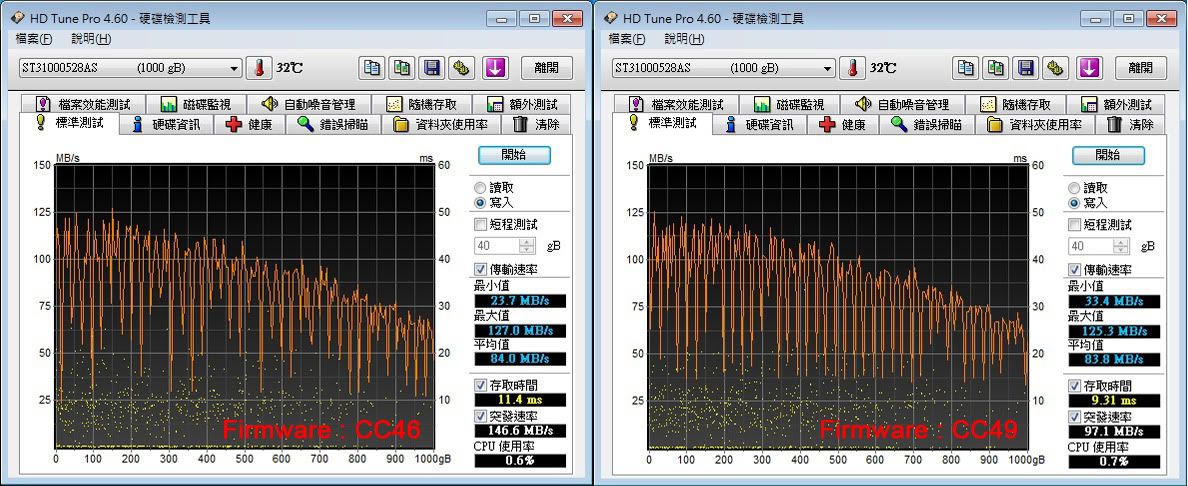Select 讀取 radio button in right window
The image size is (1188, 486).
(x=1074, y=187)
